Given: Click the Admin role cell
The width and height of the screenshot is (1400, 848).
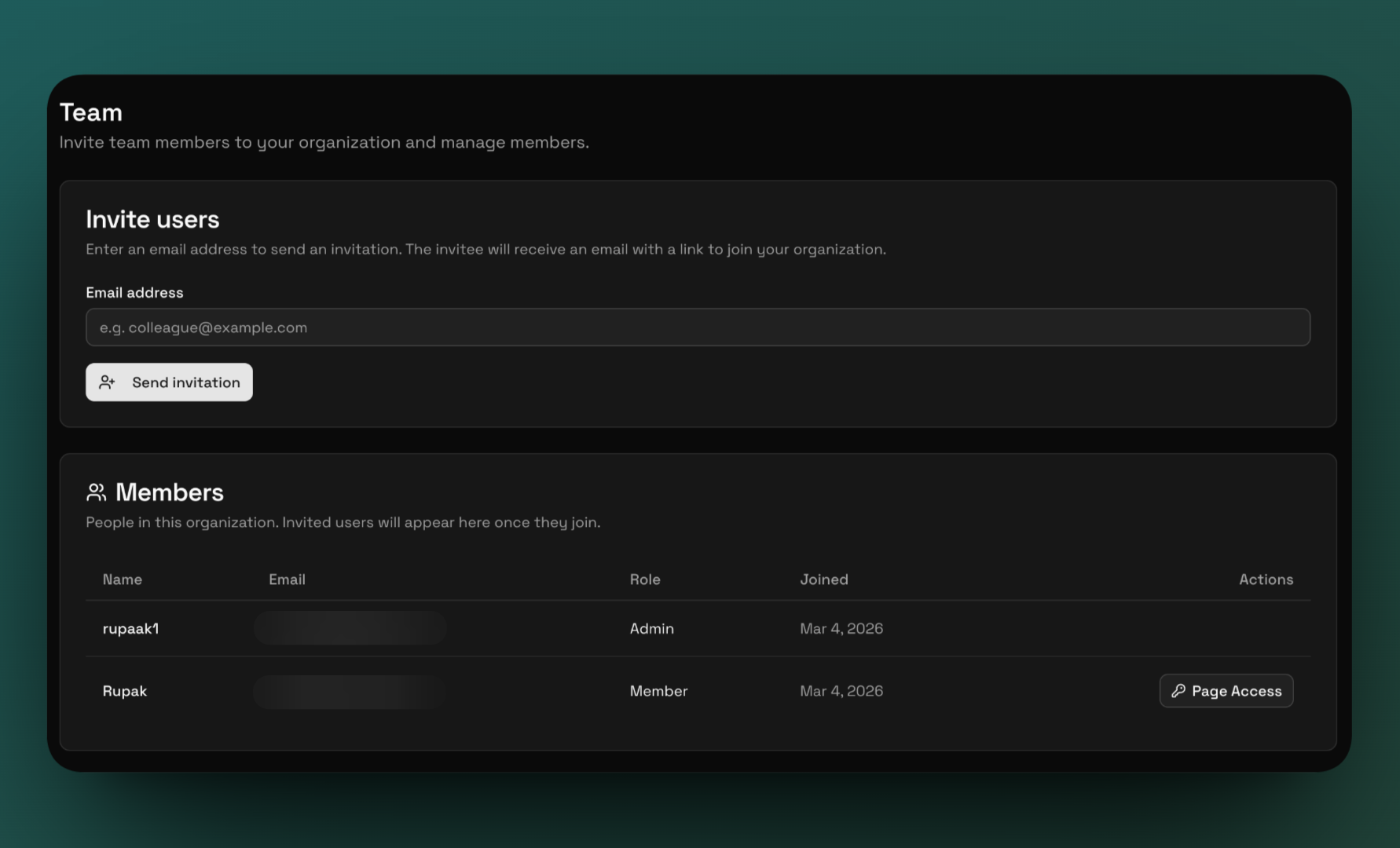Looking at the screenshot, I should tap(651, 629).
